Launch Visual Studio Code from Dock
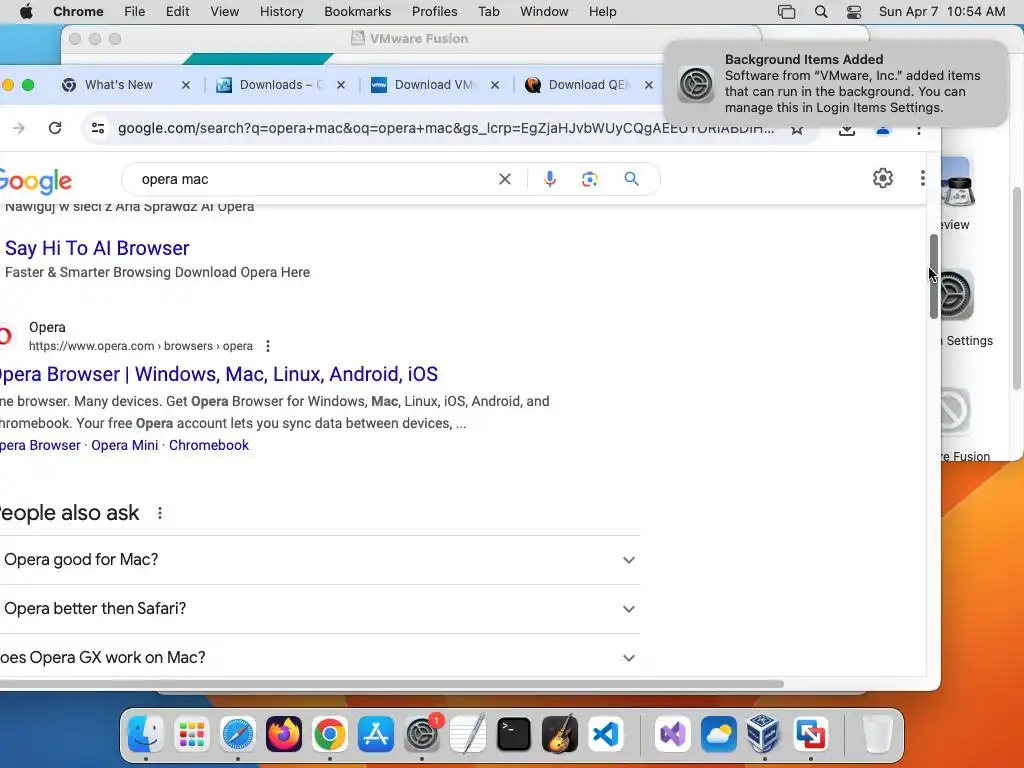The height and width of the screenshot is (768, 1024). point(606,734)
